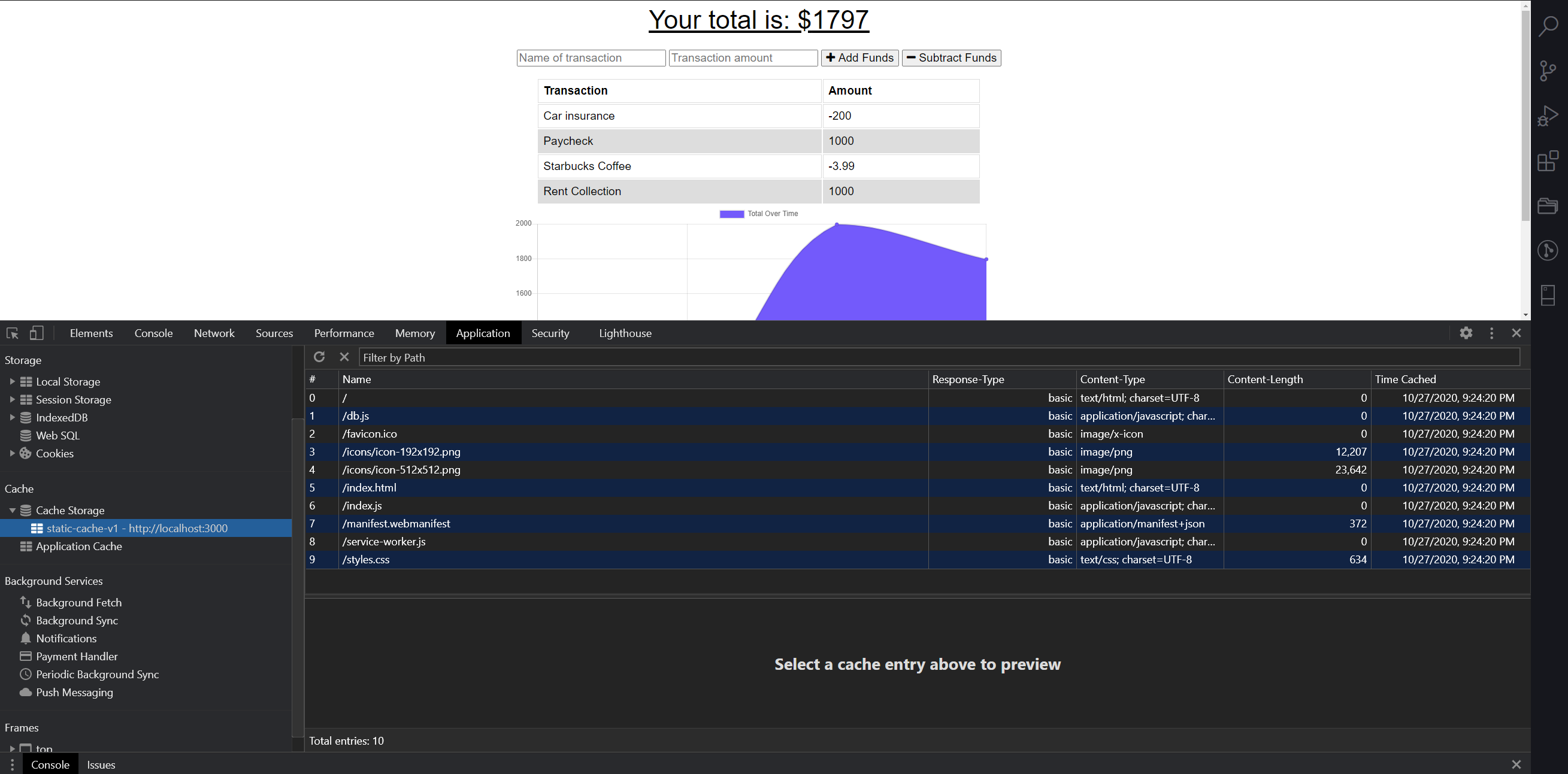
Task: Collapse the Cache Storage tree item
Action: (x=12, y=511)
